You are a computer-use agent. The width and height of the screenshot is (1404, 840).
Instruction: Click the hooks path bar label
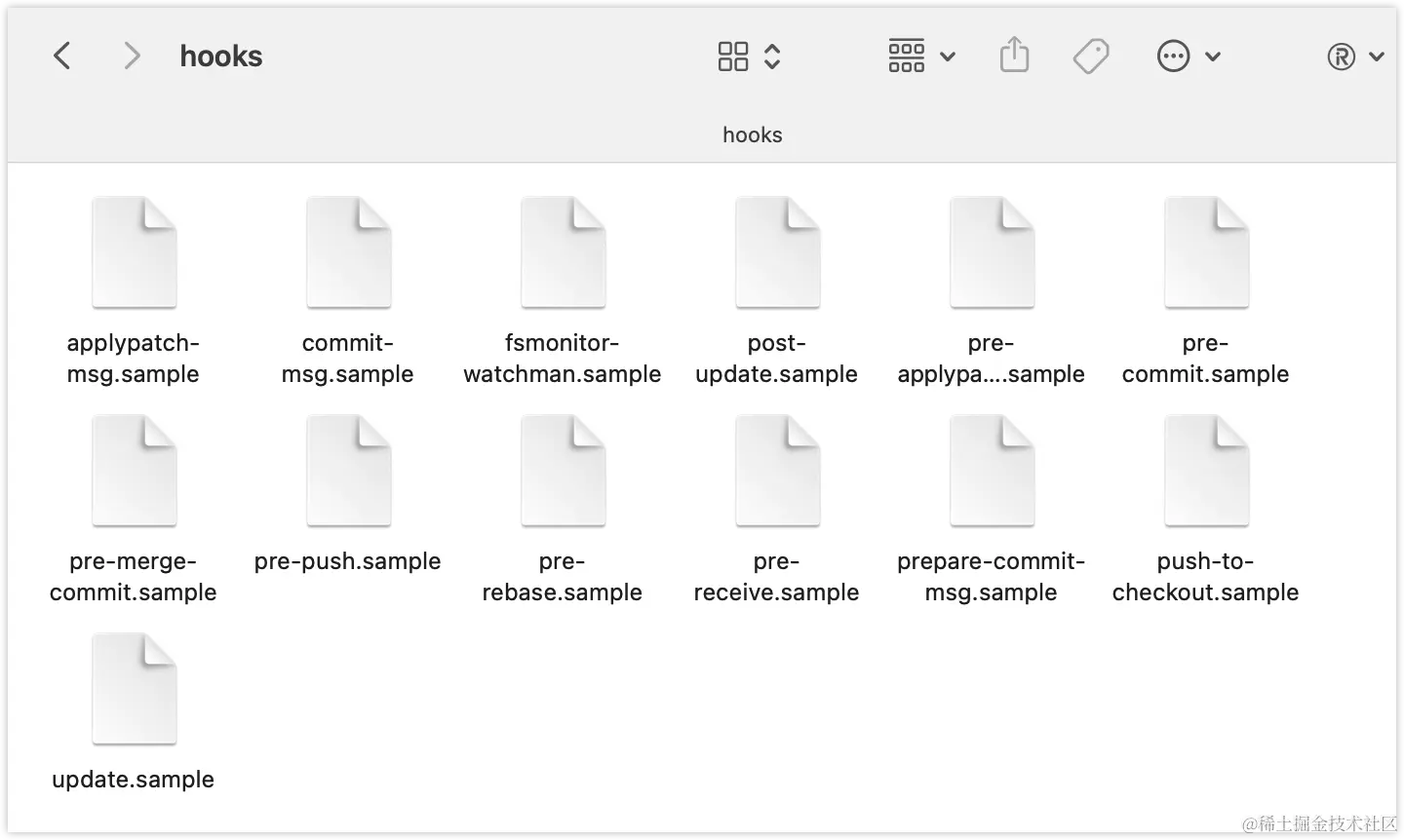pos(753,134)
